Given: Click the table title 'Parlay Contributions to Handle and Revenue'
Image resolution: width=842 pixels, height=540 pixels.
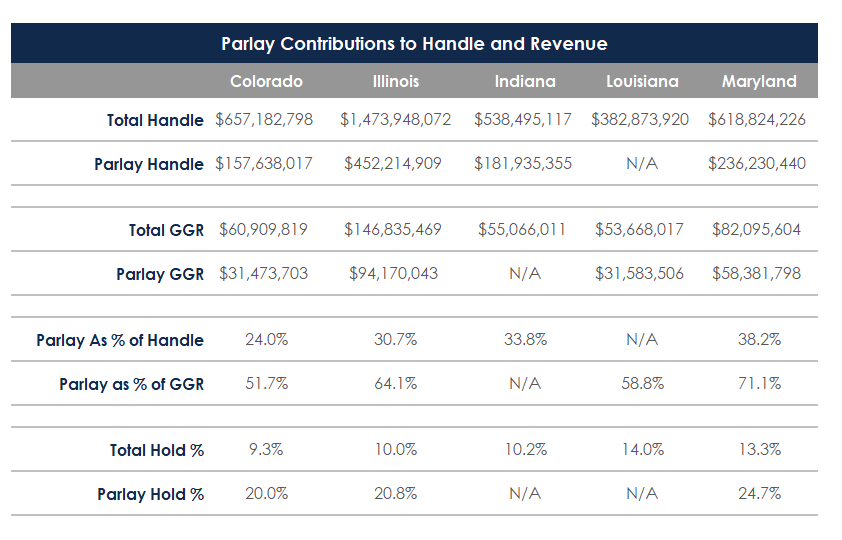Looking at the screenshot, I should pyautogui.click(x=414, y=44).
